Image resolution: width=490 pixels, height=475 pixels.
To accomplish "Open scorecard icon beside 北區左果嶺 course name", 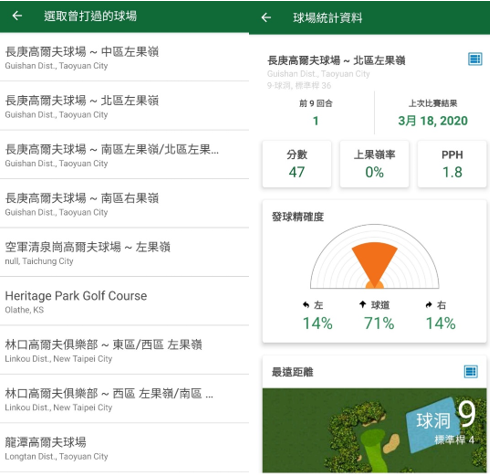I will click(475, 59).
